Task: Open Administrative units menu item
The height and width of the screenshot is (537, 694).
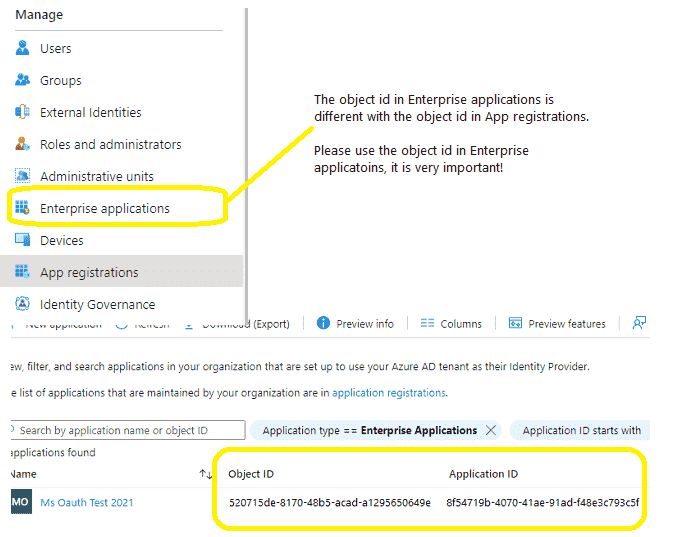Action: point(97,176)
